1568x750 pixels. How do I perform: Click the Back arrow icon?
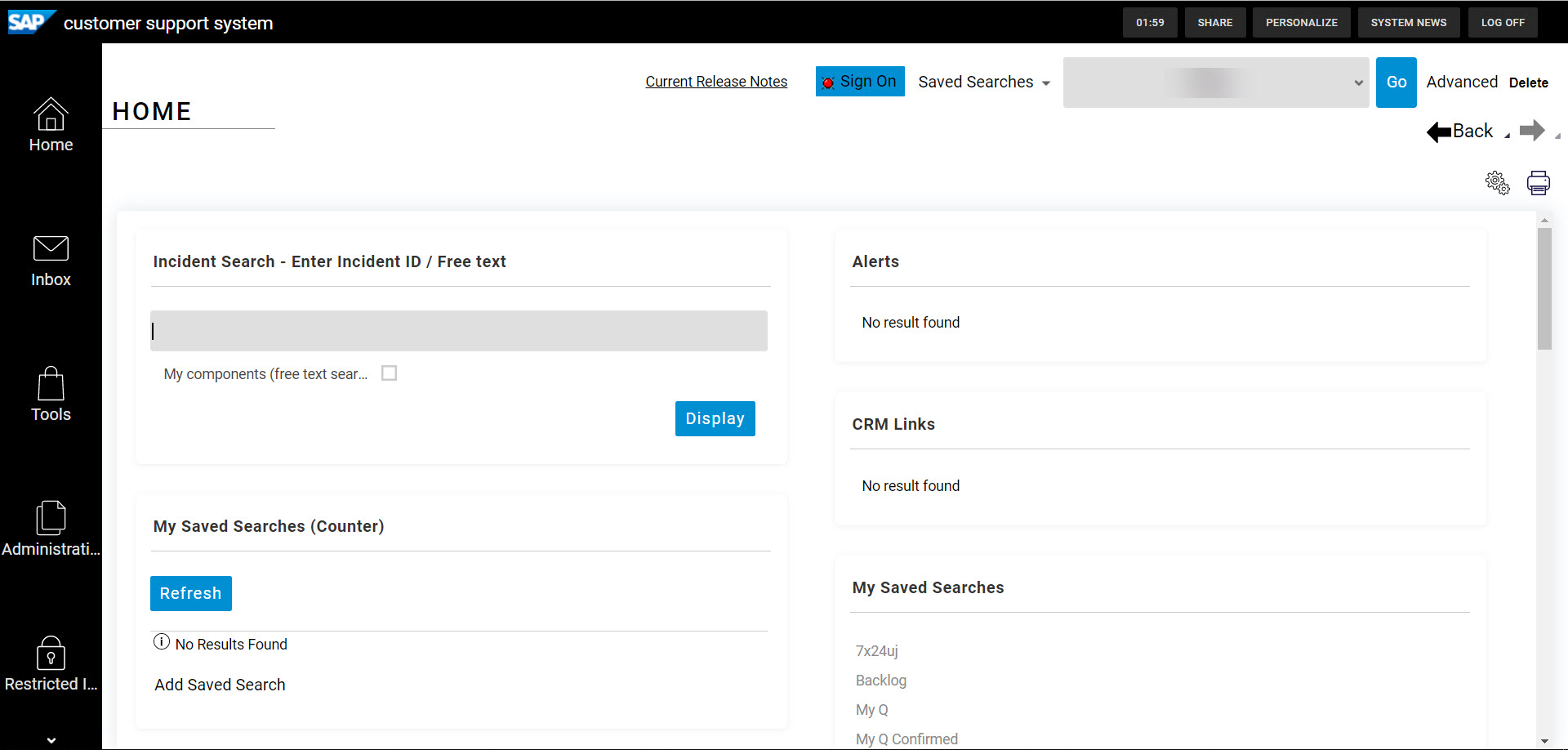pos(1438,132)
